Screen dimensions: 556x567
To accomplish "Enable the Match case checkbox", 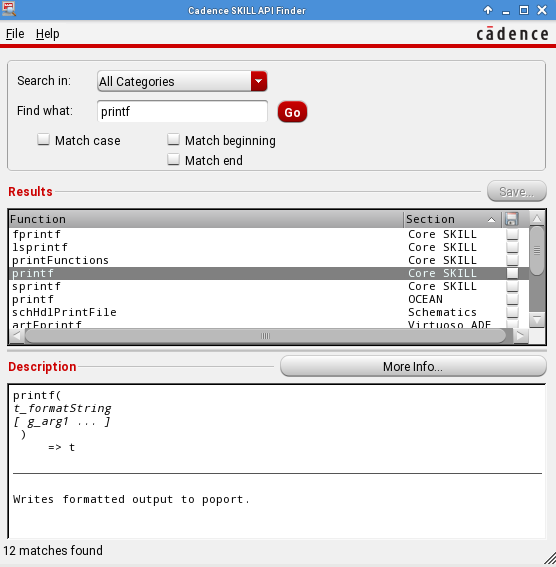I will pos(43,139).
